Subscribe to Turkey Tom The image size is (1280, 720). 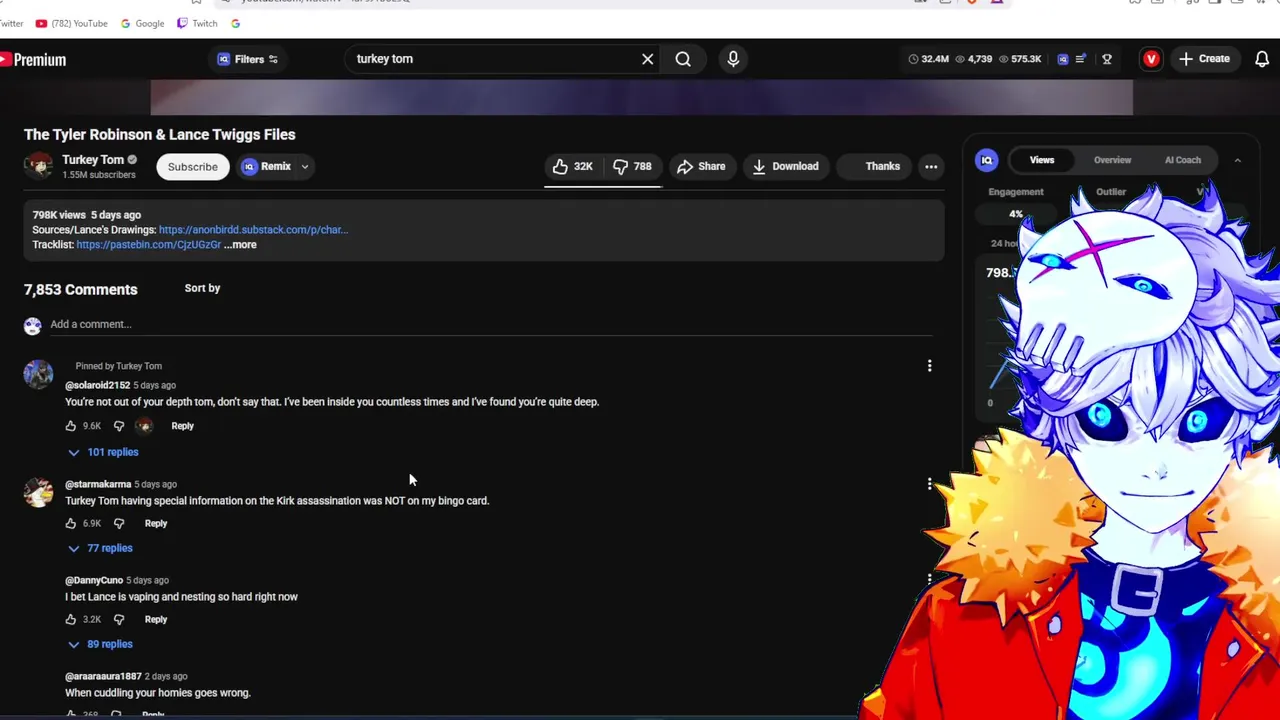click(x=192, y=167)
